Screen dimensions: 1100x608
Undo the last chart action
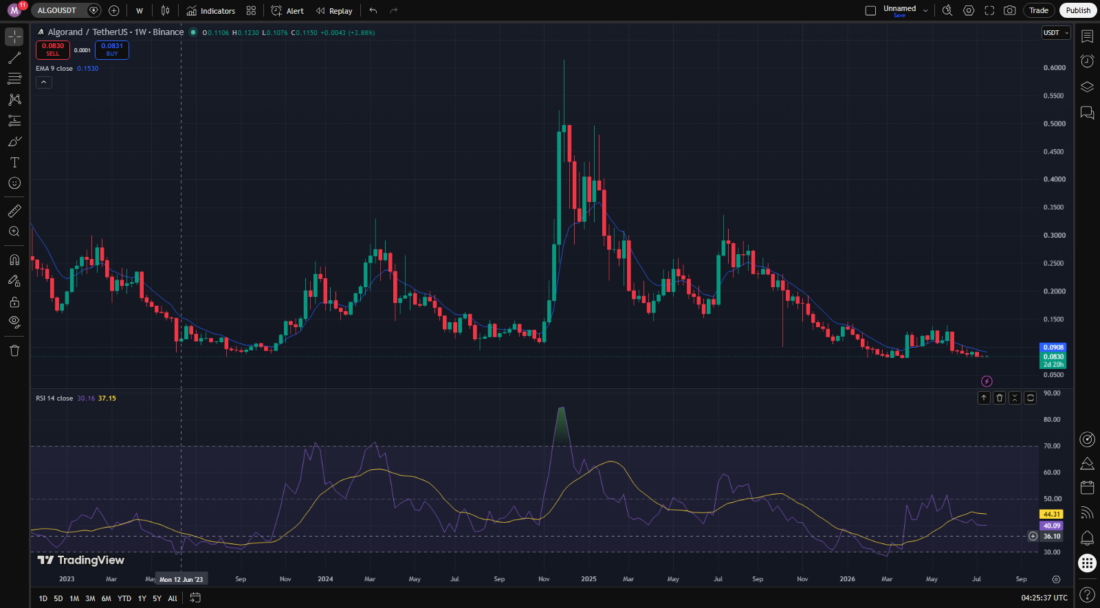pos(373,11)
